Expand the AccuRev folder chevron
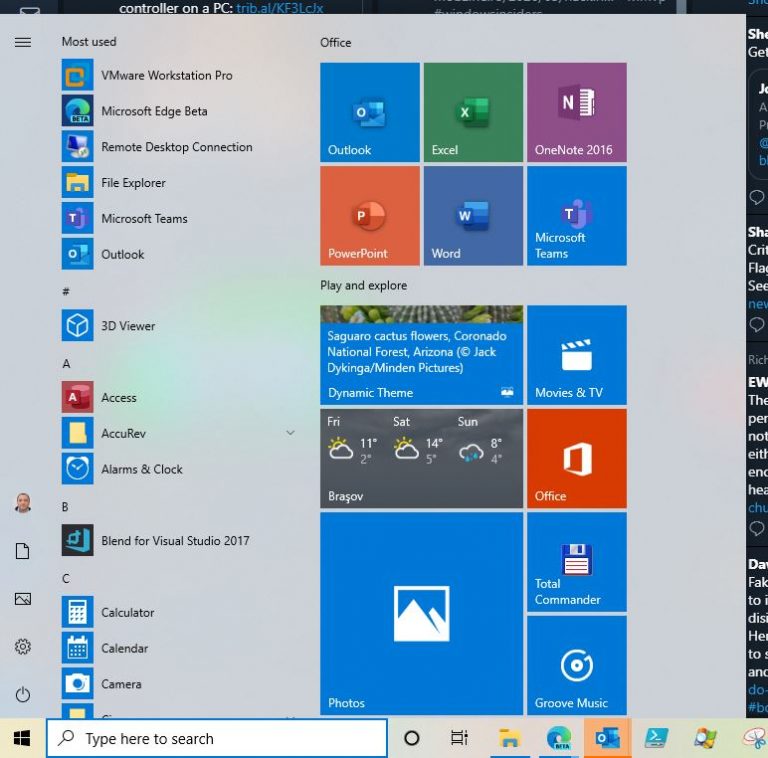 click(290, 433)
